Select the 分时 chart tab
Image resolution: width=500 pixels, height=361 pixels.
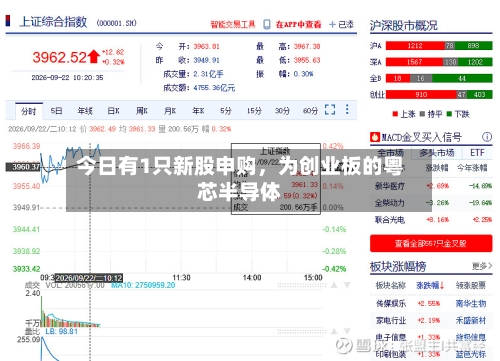[x=29, y=111]
